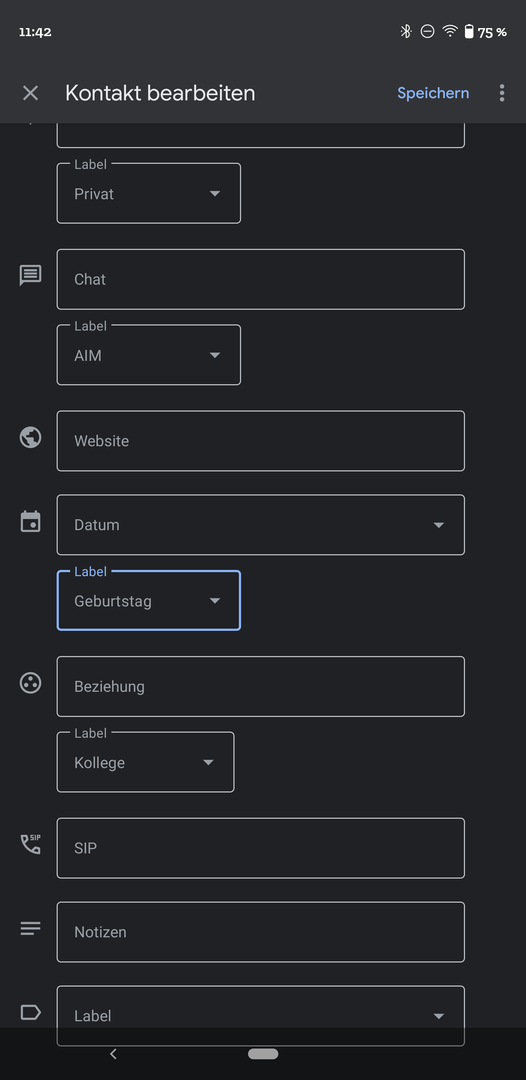This screenshot has width=526, height=1080.
Task: Open the Geburtstag label dropdown
Action: tap(149, 601)
